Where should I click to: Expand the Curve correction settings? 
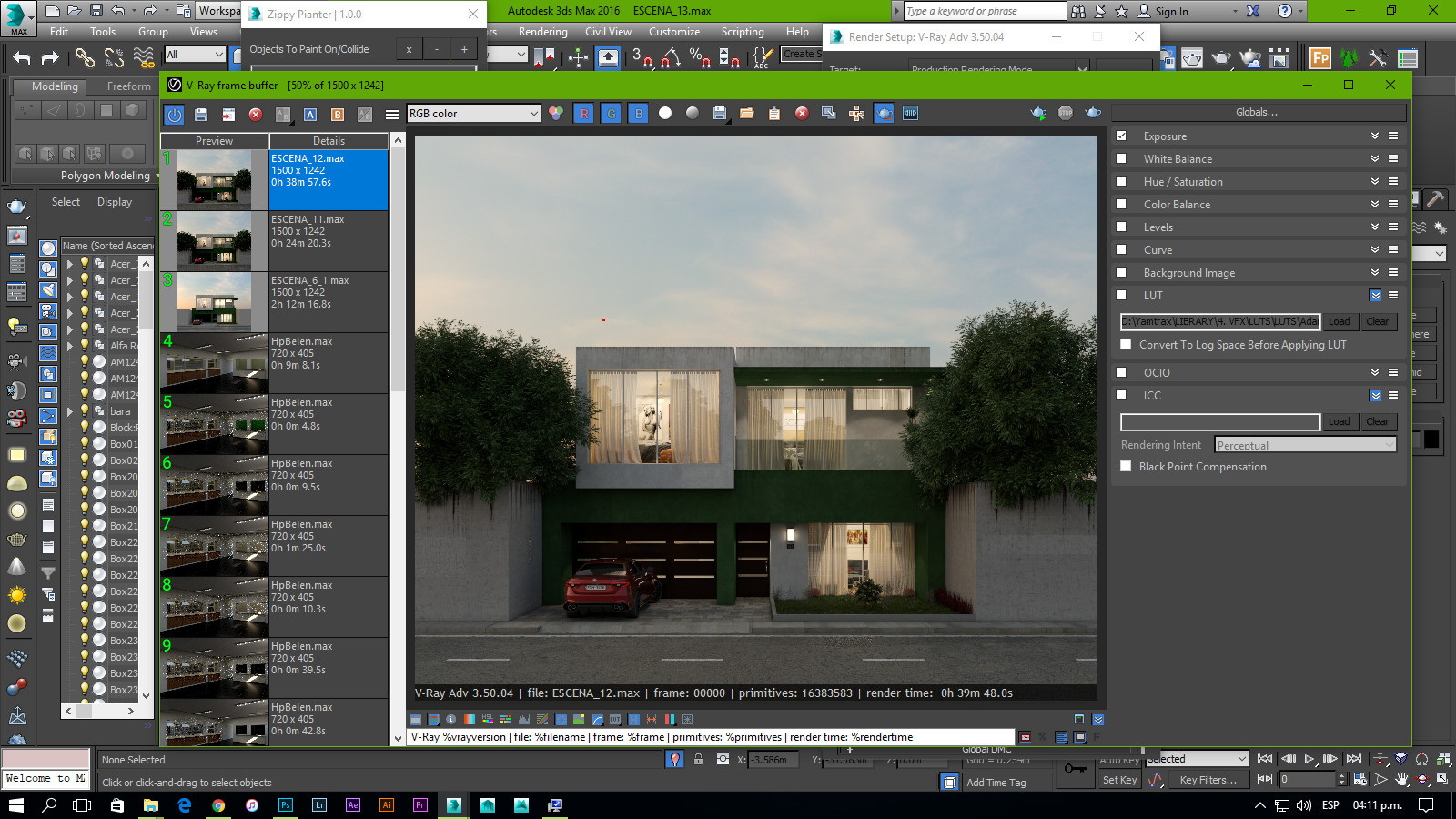pyautogui.click(x=1375, y=249)
